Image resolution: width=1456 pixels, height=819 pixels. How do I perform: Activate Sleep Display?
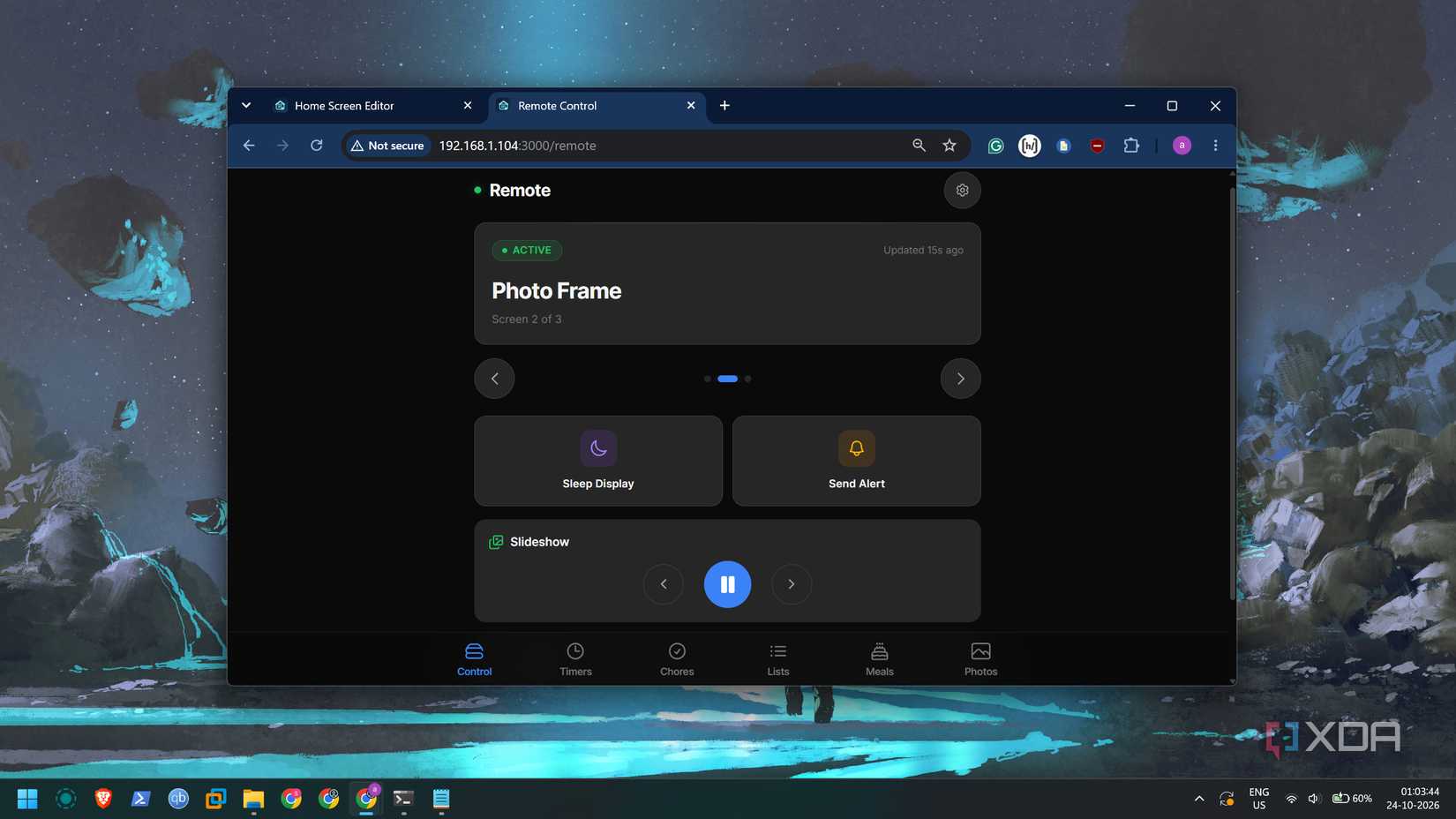[598, 461]
